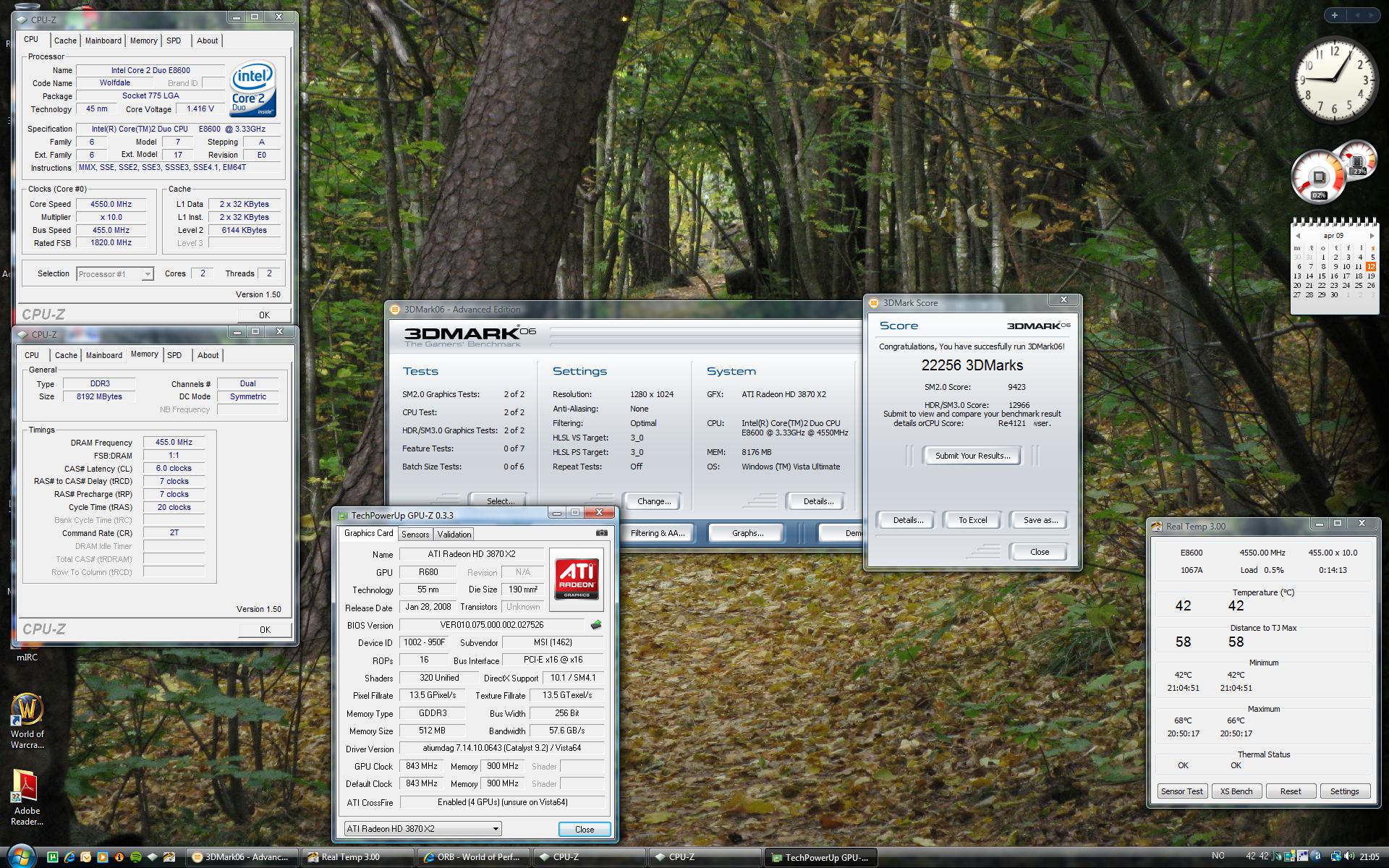Click the Close button in 3DMark Score window
The height and width of the screenshot is (868, 1389).
(x=1039, y=552)
